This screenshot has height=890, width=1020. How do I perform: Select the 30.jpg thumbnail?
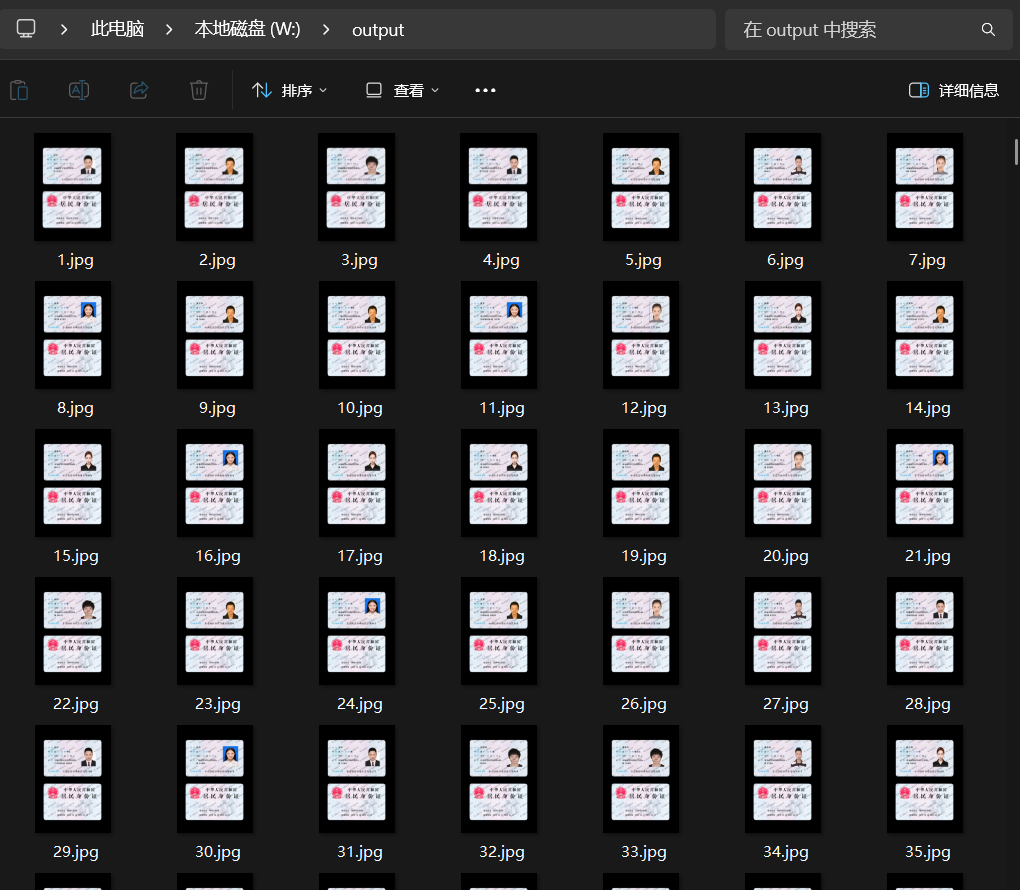pyautogui.click(x=214, y=779)
